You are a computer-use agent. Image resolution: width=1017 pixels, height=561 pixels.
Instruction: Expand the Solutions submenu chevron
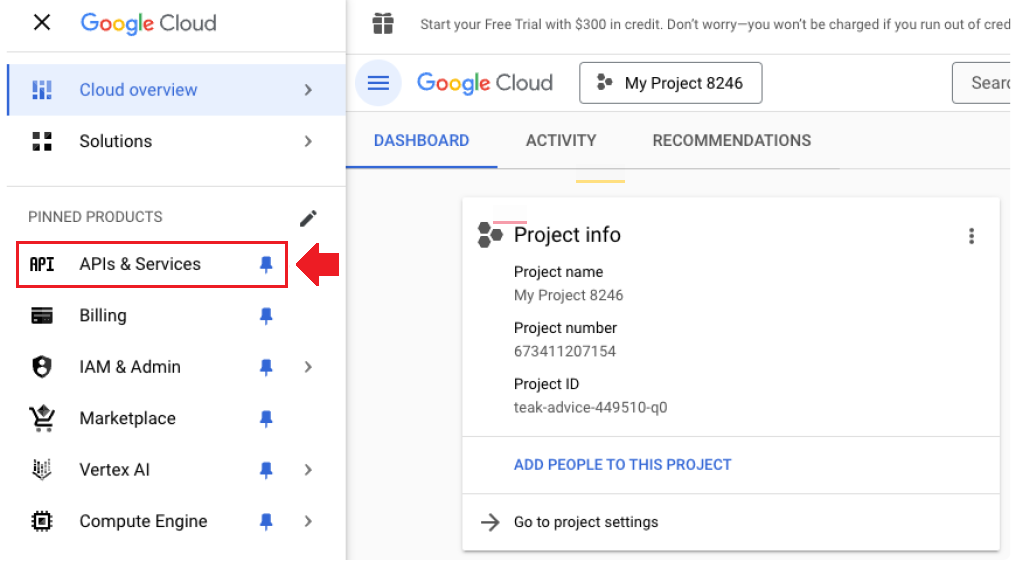(x=308, y=141)
